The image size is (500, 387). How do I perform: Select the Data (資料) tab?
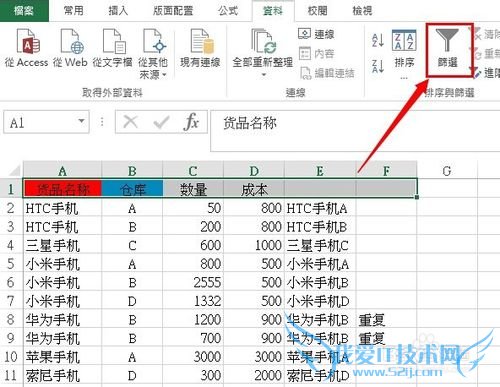point(273,11)
